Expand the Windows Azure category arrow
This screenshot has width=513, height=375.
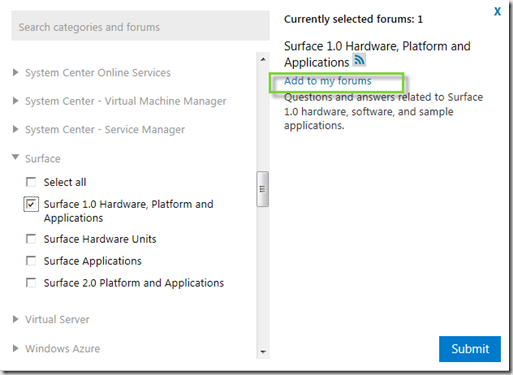(15, 348)
